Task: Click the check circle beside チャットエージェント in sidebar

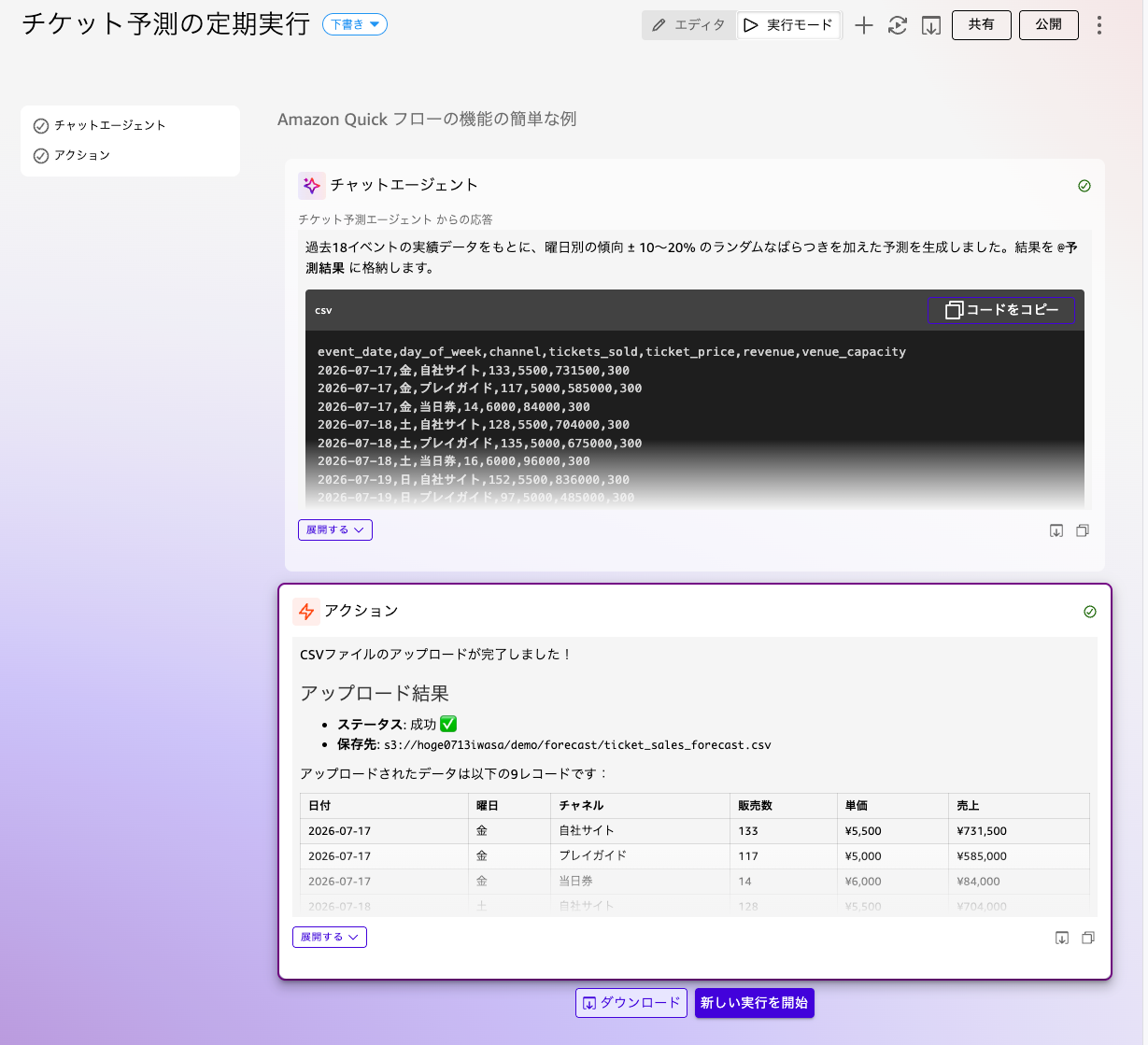Action: pyautogui.click(x=41, y=126)
